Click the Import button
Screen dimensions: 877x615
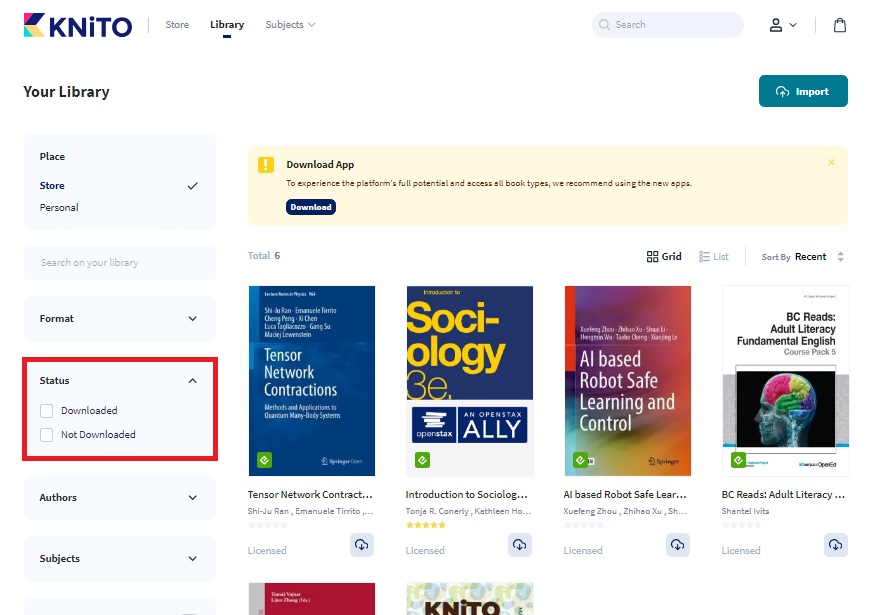click(x=803, y=91)
